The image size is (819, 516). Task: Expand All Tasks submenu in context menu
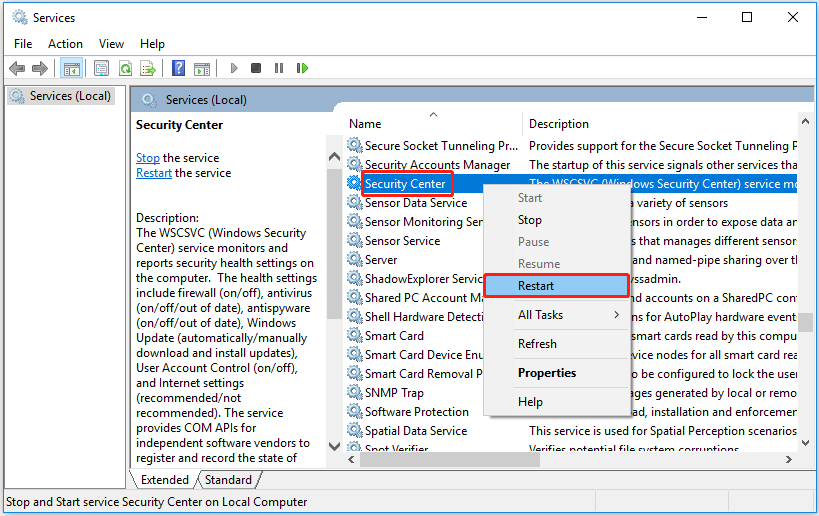[x=557, y=315]
